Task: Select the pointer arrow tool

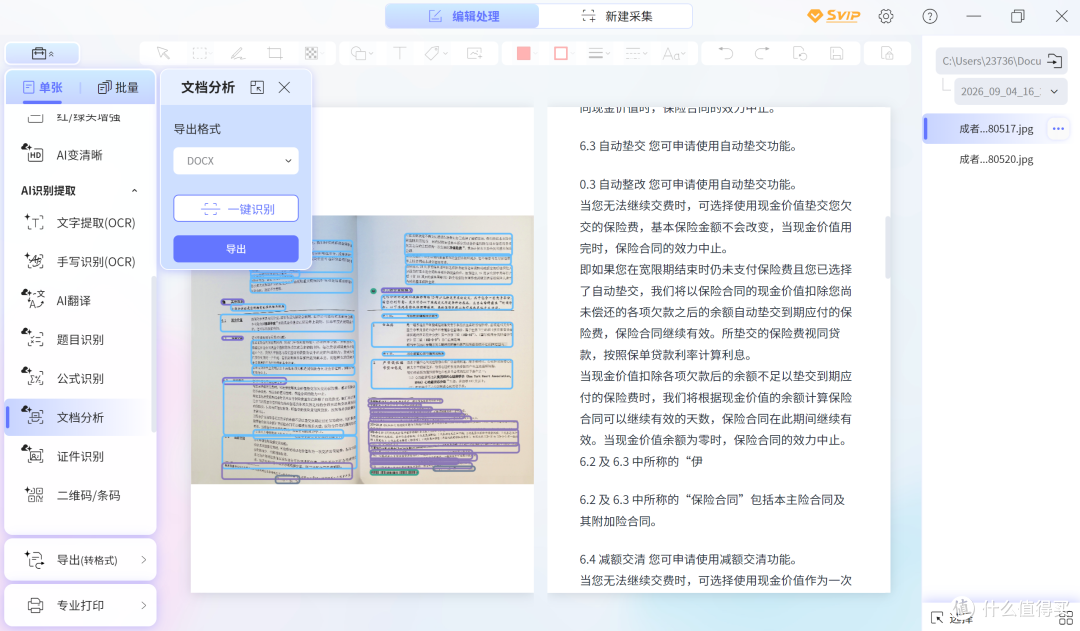Action: [163, 53]
